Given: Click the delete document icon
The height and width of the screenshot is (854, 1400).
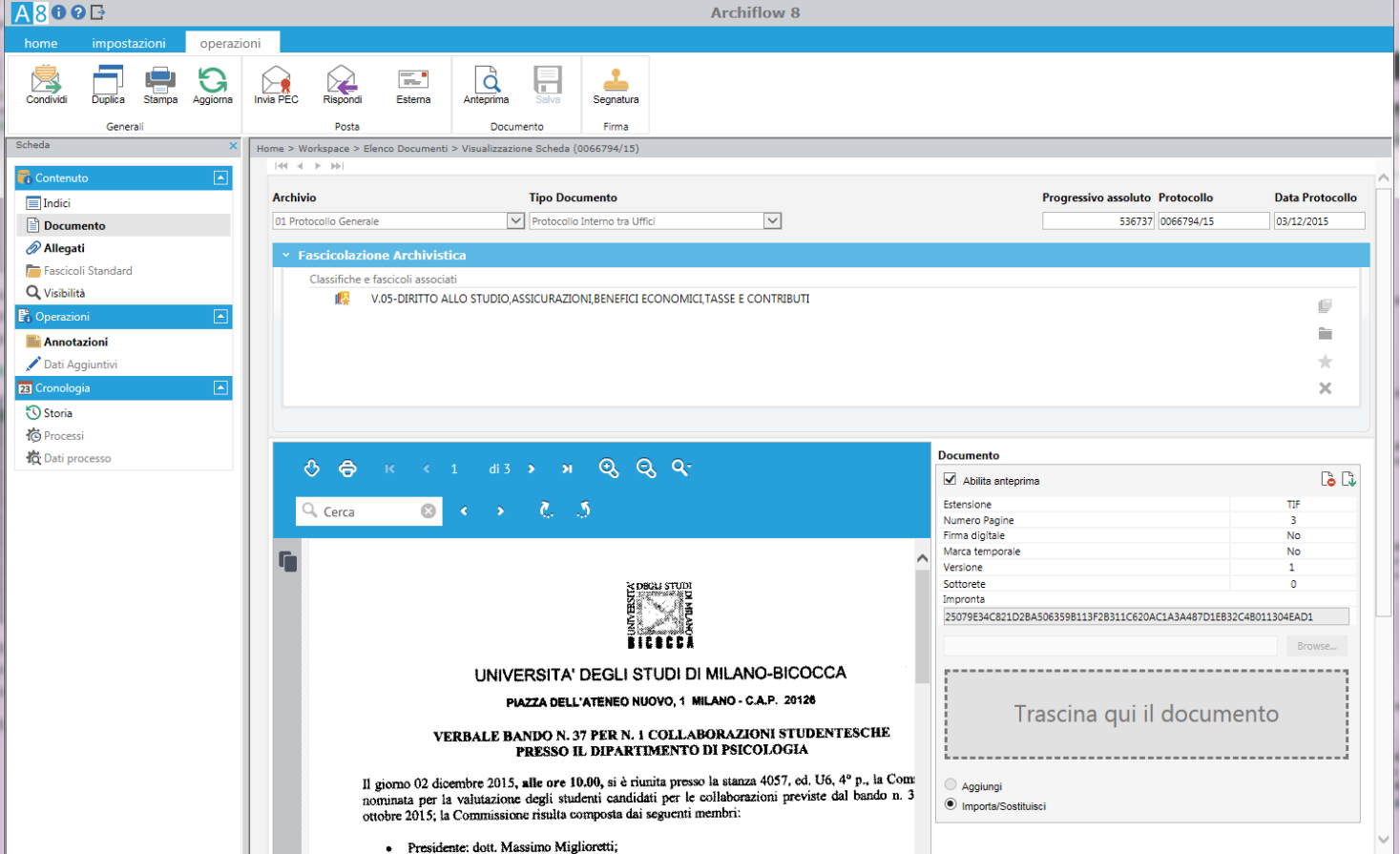Looking at the screenshot, I should (x=1327, y=479).
